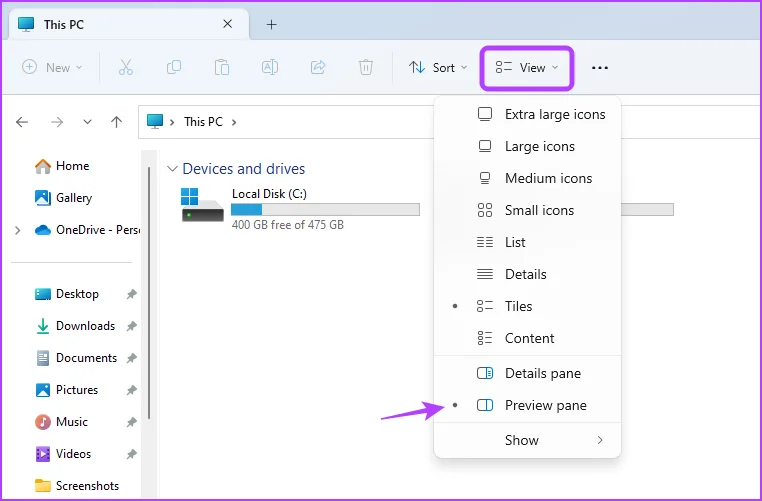Open the Documents folder in sidebar
The image size is (762, 501).
tap(76, 358)
